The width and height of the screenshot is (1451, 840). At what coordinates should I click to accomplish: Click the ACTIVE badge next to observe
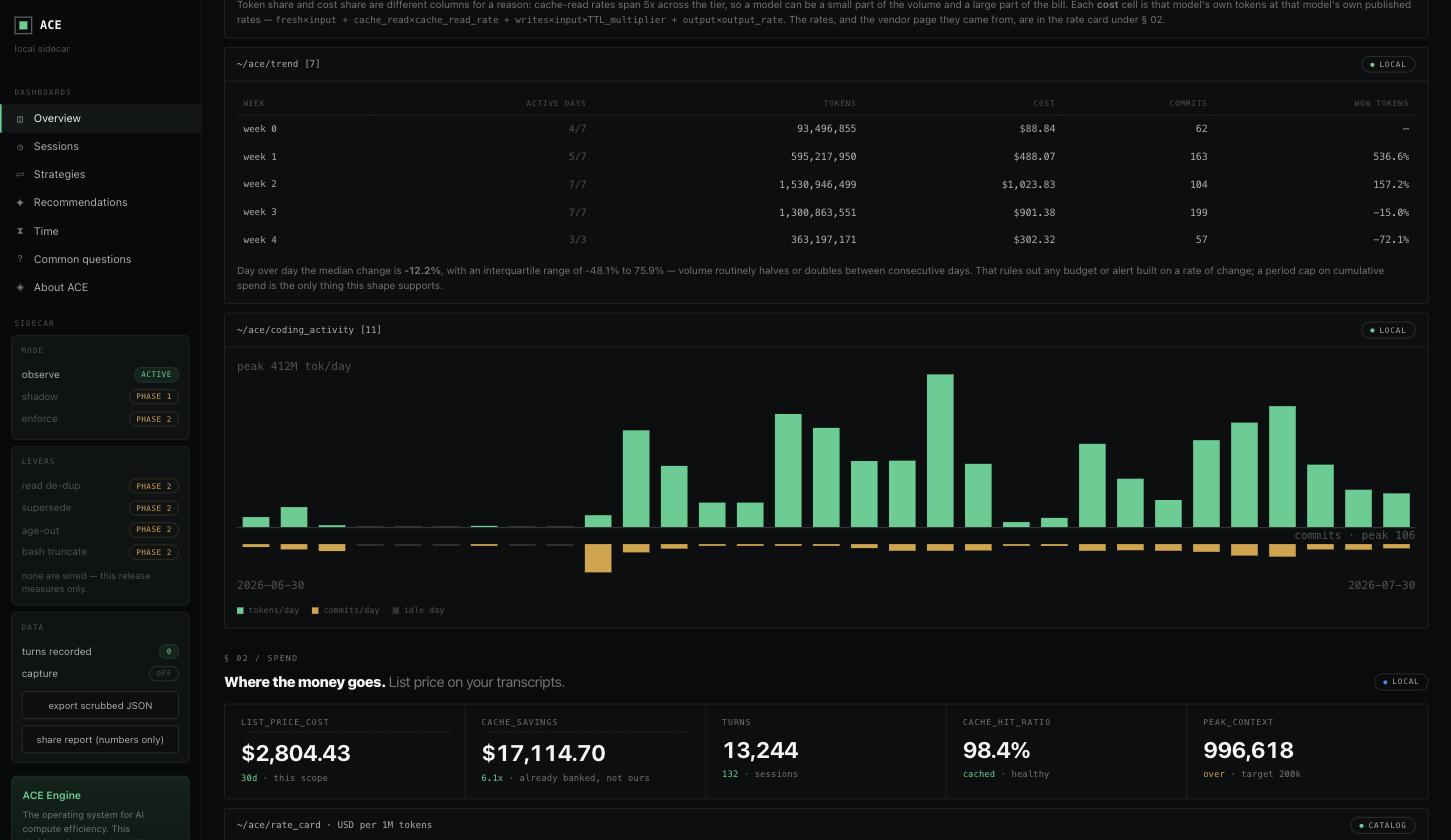[156, 375]
